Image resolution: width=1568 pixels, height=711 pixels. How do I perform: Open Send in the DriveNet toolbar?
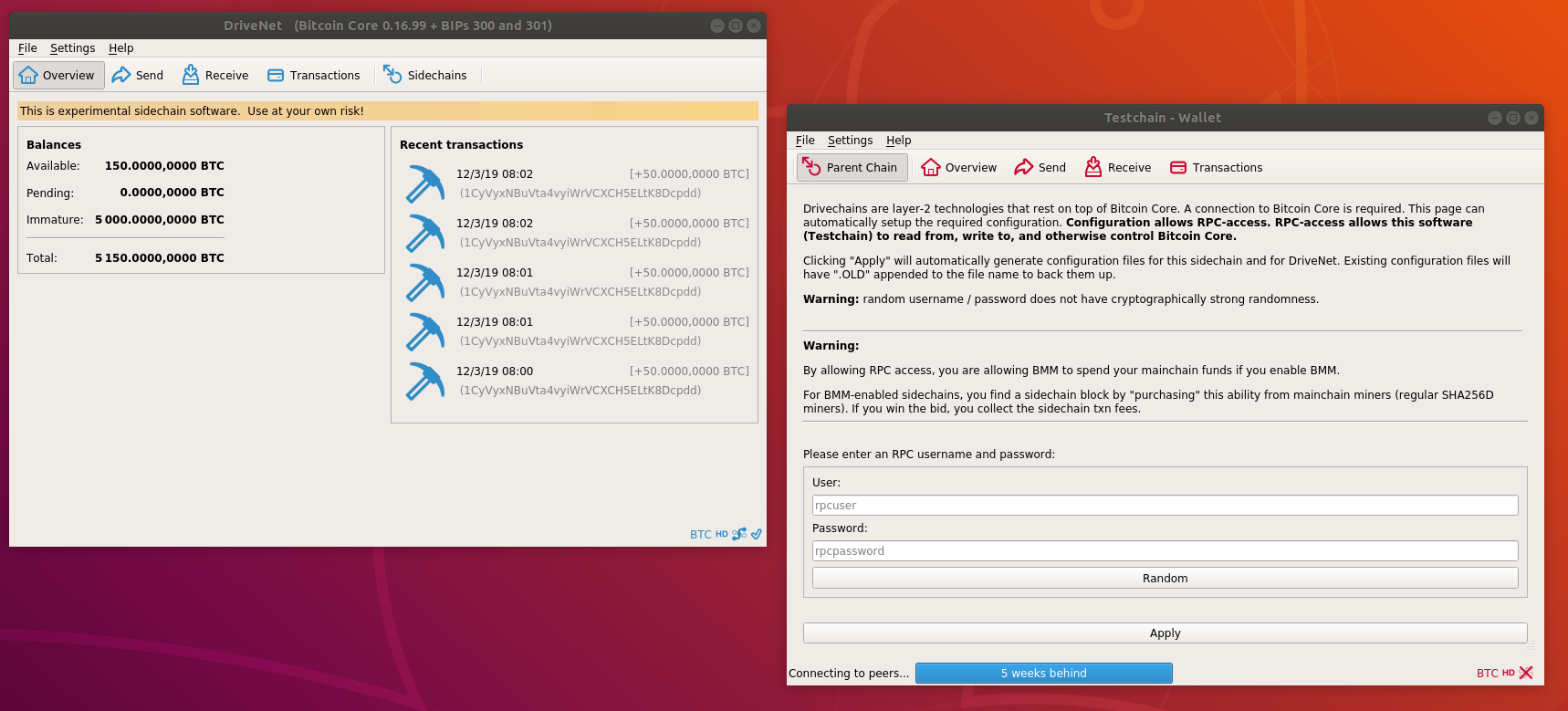pos(138,75)
